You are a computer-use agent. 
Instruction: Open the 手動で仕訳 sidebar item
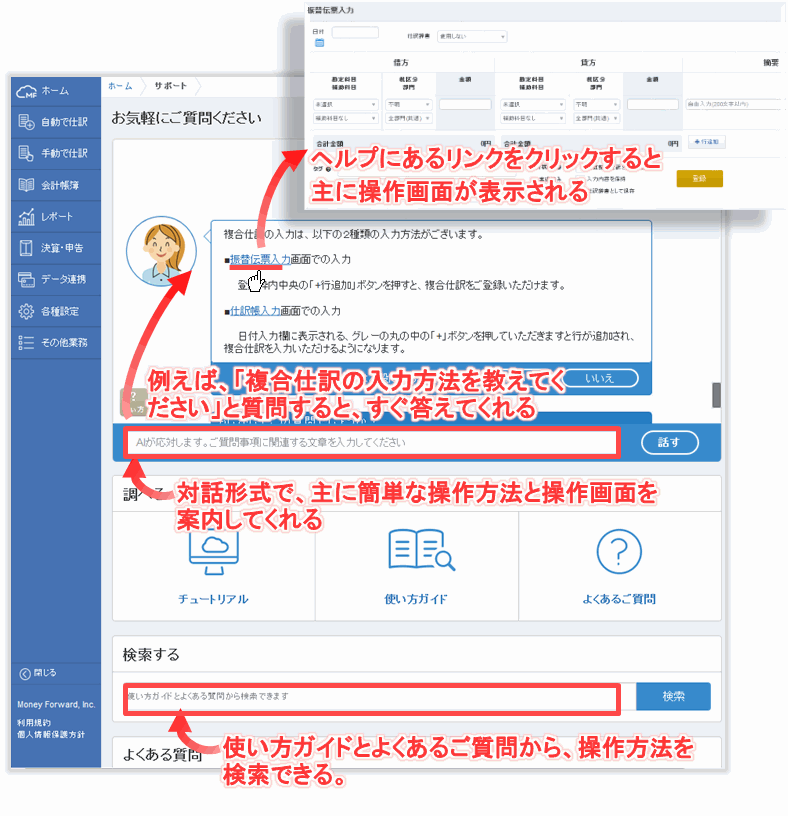[56, 153]
